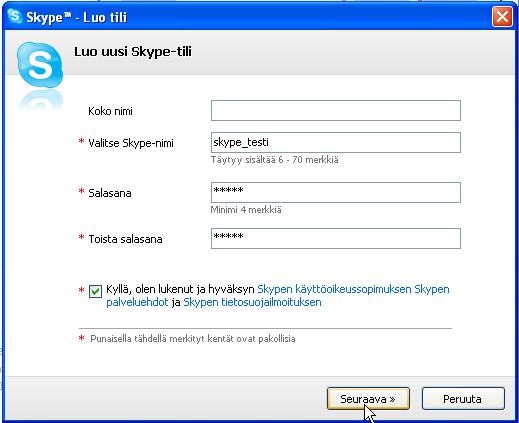Viewport: 519px width, 423px height.
Task: Click the Toista salasana label
Action: pos(125,239)
